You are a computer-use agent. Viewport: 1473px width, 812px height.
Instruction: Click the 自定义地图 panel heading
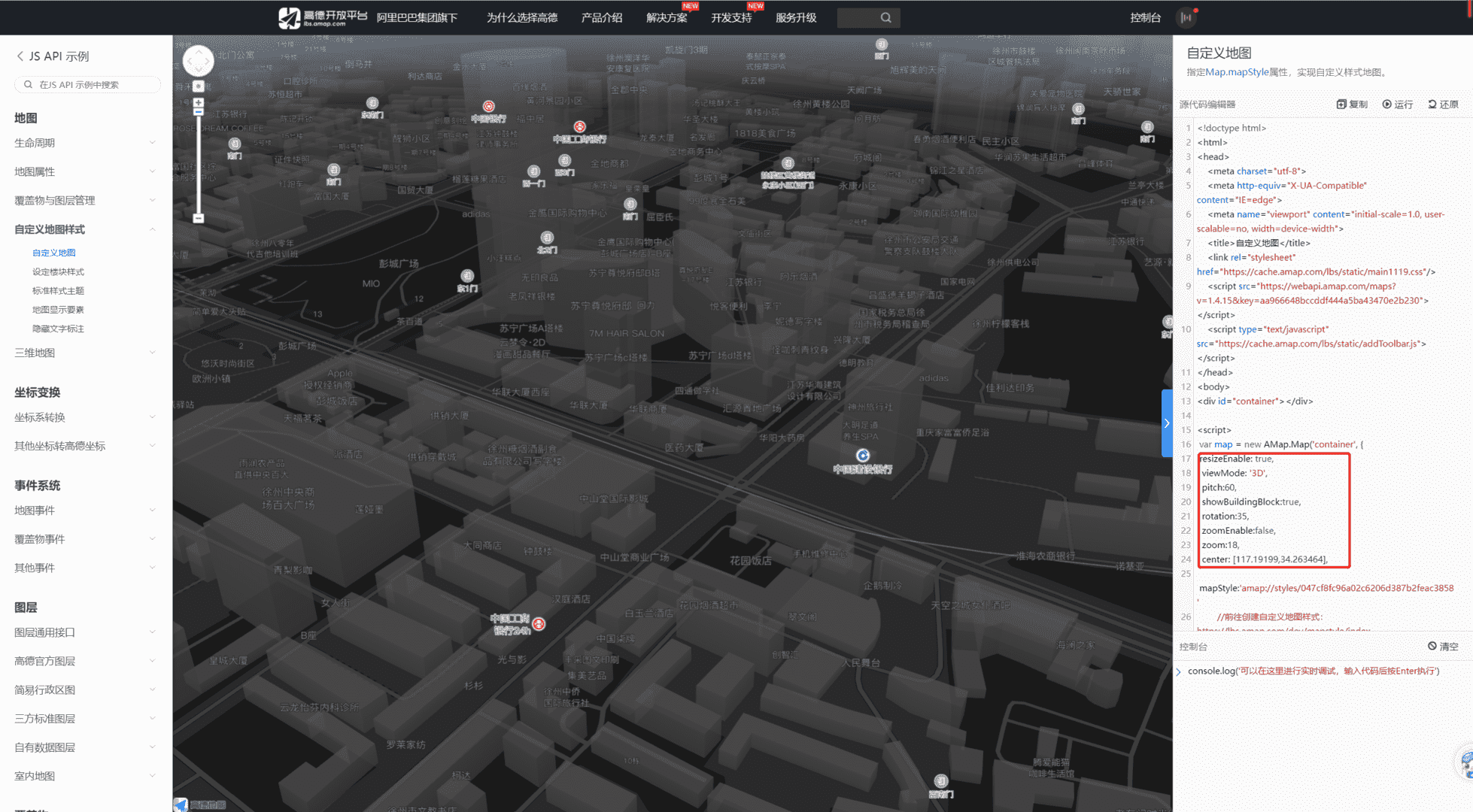pos(1219,53)
